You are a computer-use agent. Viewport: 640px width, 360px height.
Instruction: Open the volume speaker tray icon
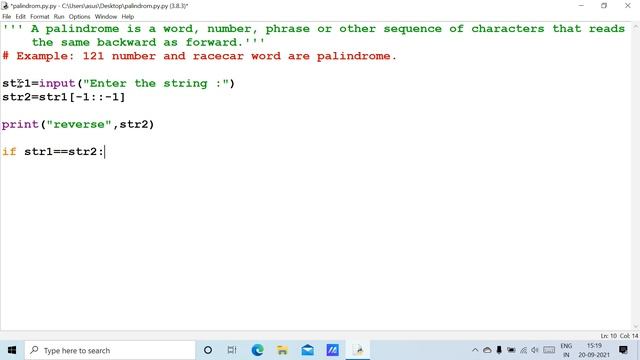pyautogui.click(x=535, y=350)
